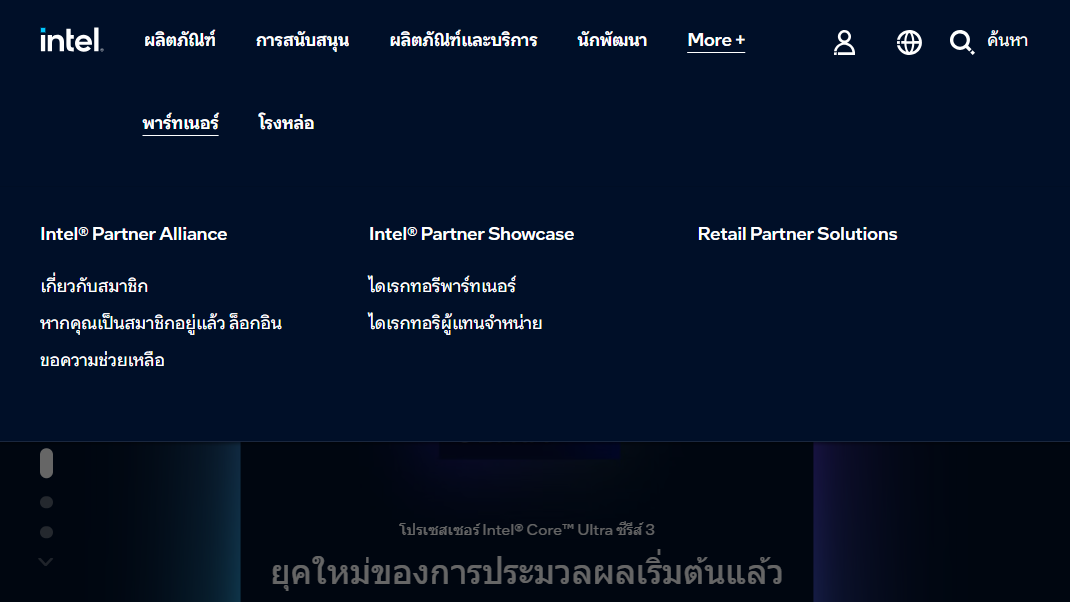Select the third slide indicator dot
This screenshot has width=1070, height=602.
click(x=46, y=532)
